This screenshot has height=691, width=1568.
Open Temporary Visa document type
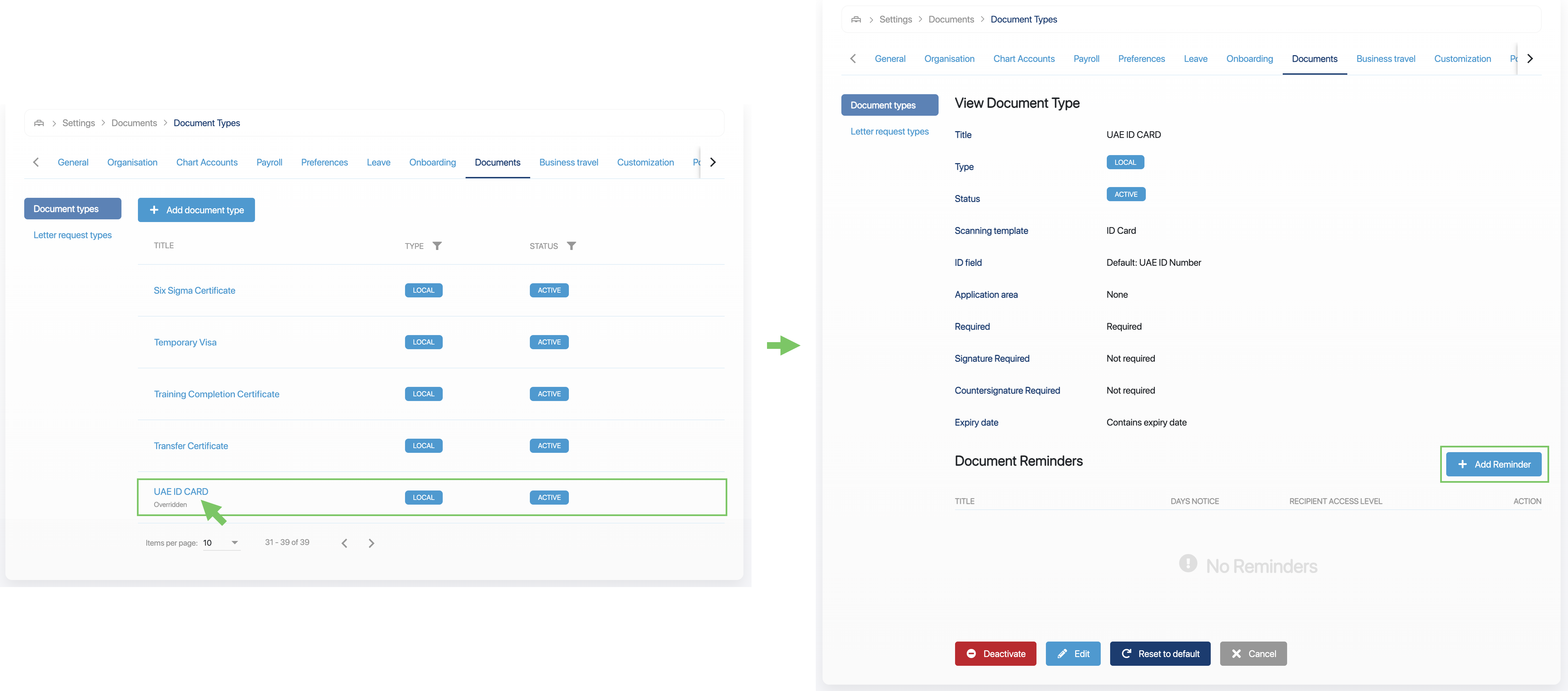(x=185, y=342)
